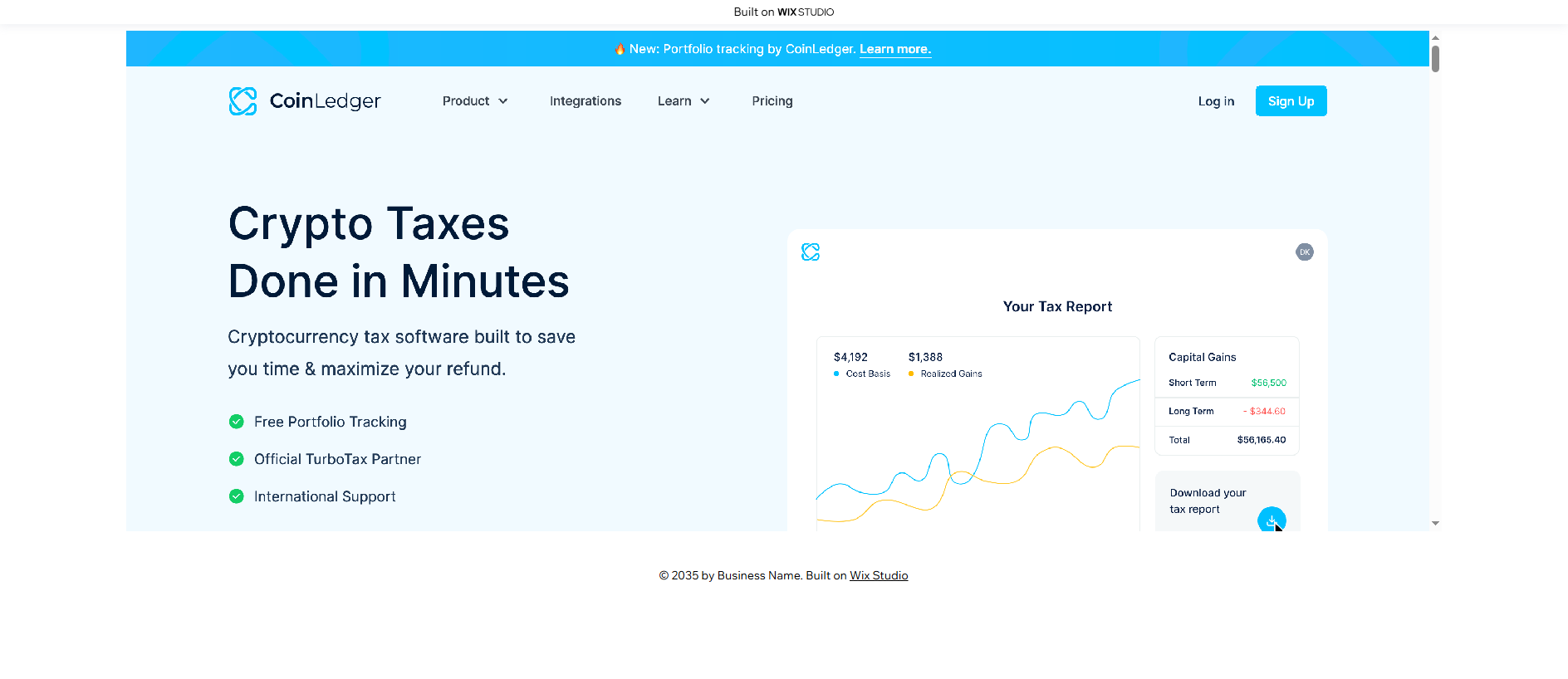Expand the Learn dropdown chevron
This screenshot has height=679, width=1568.
(705, 101)
